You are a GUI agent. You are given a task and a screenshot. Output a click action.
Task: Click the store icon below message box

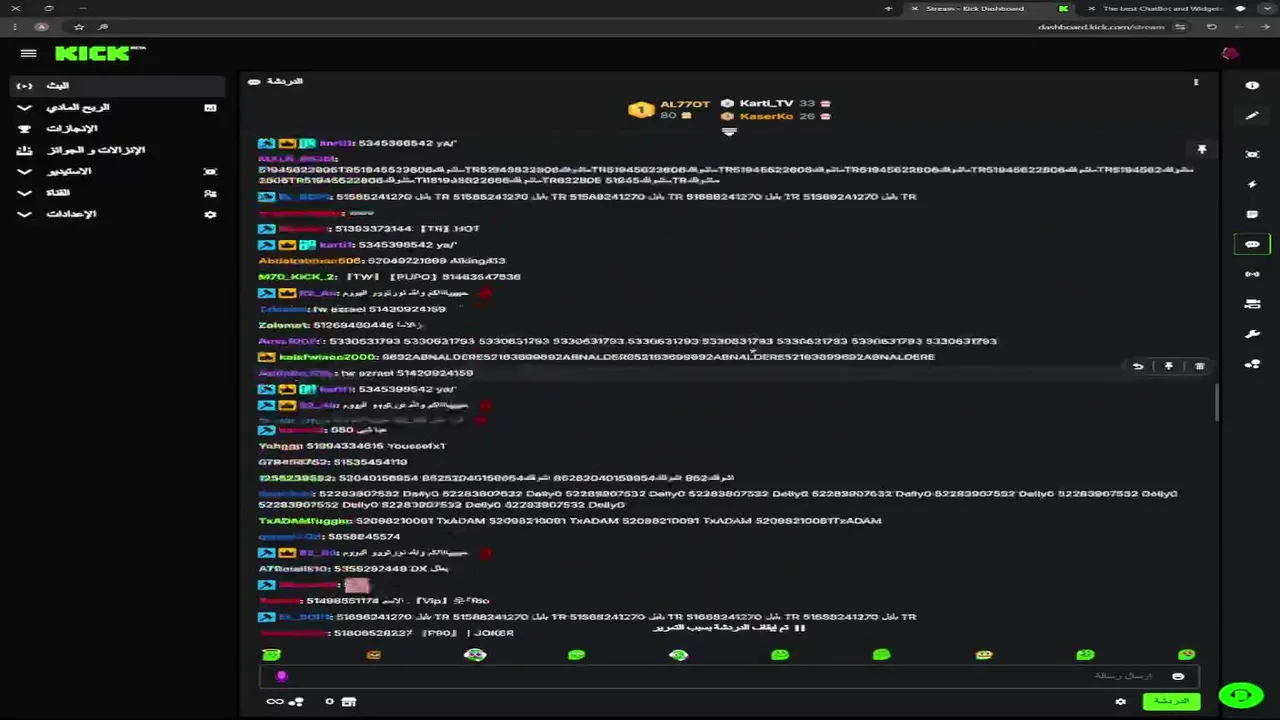tap(349, 702)
